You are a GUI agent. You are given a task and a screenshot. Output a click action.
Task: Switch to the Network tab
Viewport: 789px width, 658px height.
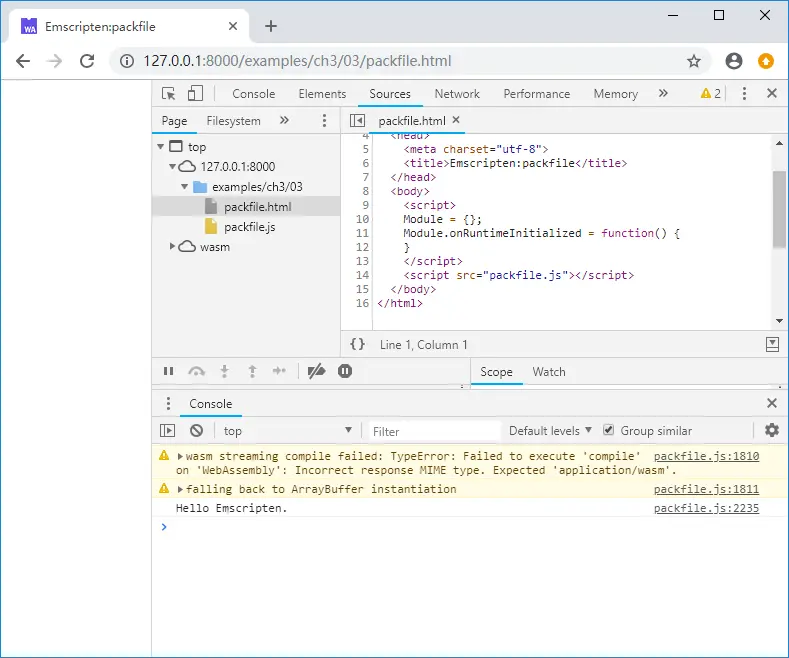(x=457, y=94)
